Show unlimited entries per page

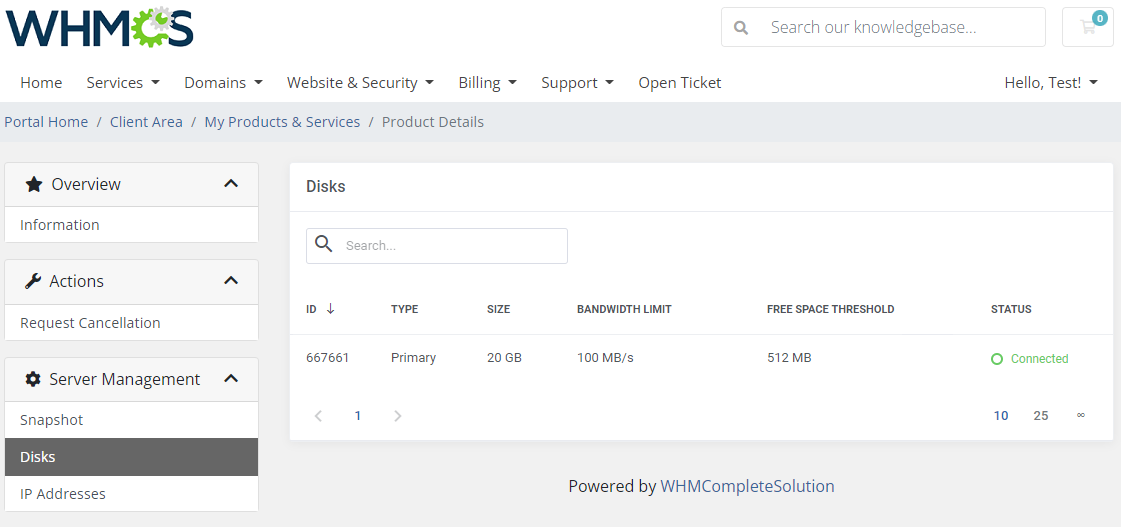(x=1081, y=415)
